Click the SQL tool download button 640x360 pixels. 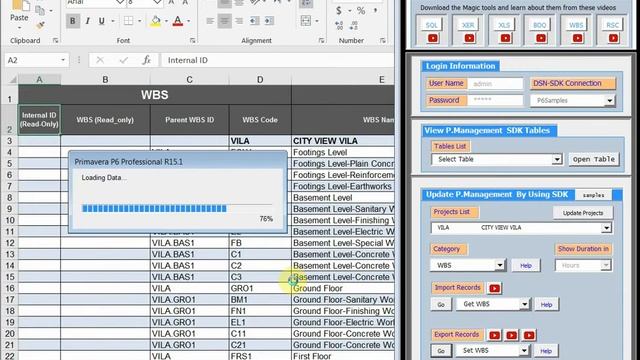click(x=431, y=25)
